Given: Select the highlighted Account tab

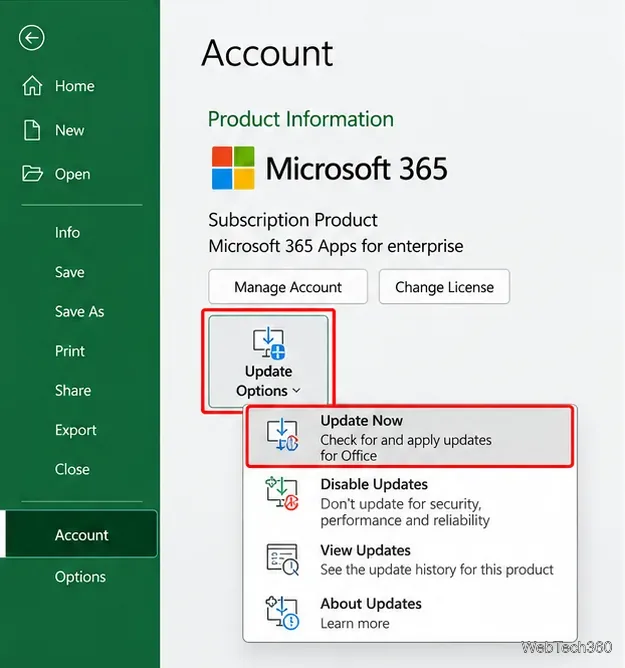Looking at the screenshot, I should pos(81,534).
